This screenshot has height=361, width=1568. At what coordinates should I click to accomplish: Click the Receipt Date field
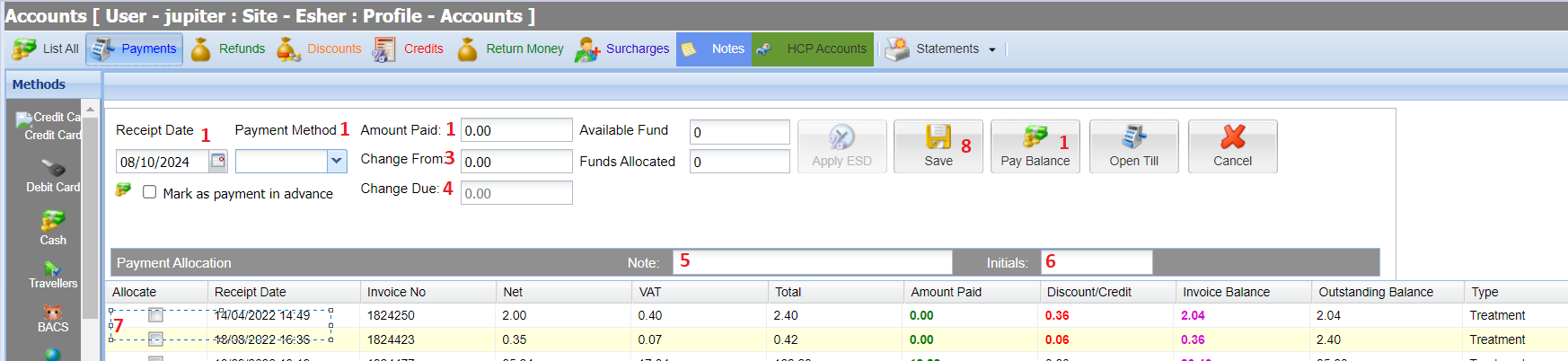tap(162, 162)
